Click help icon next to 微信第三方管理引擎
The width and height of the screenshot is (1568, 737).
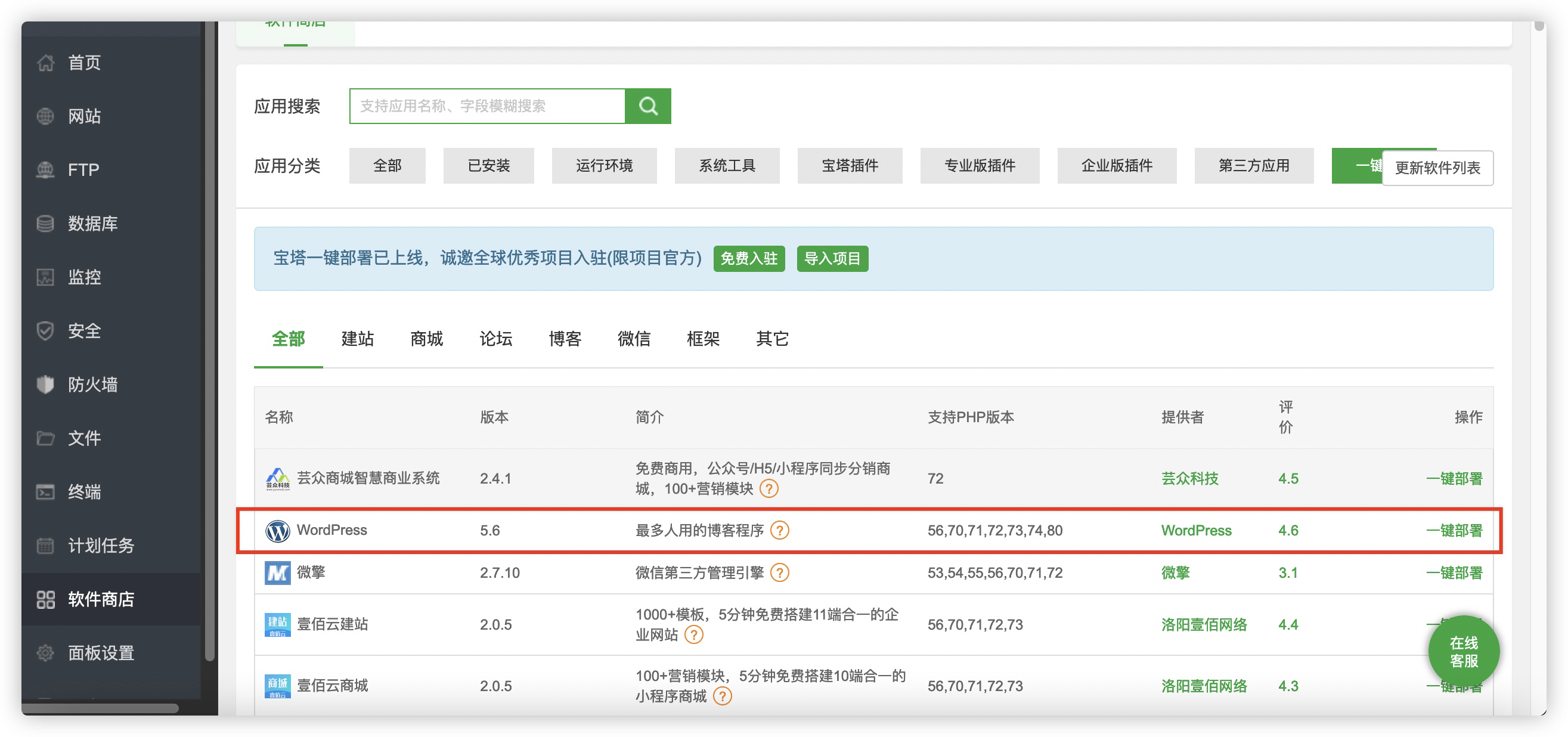click(x=779, y=572)
